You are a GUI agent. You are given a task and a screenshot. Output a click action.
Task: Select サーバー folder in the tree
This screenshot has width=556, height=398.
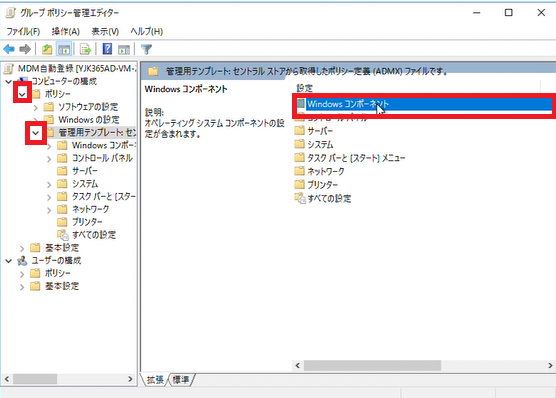(x=85, y=171)
